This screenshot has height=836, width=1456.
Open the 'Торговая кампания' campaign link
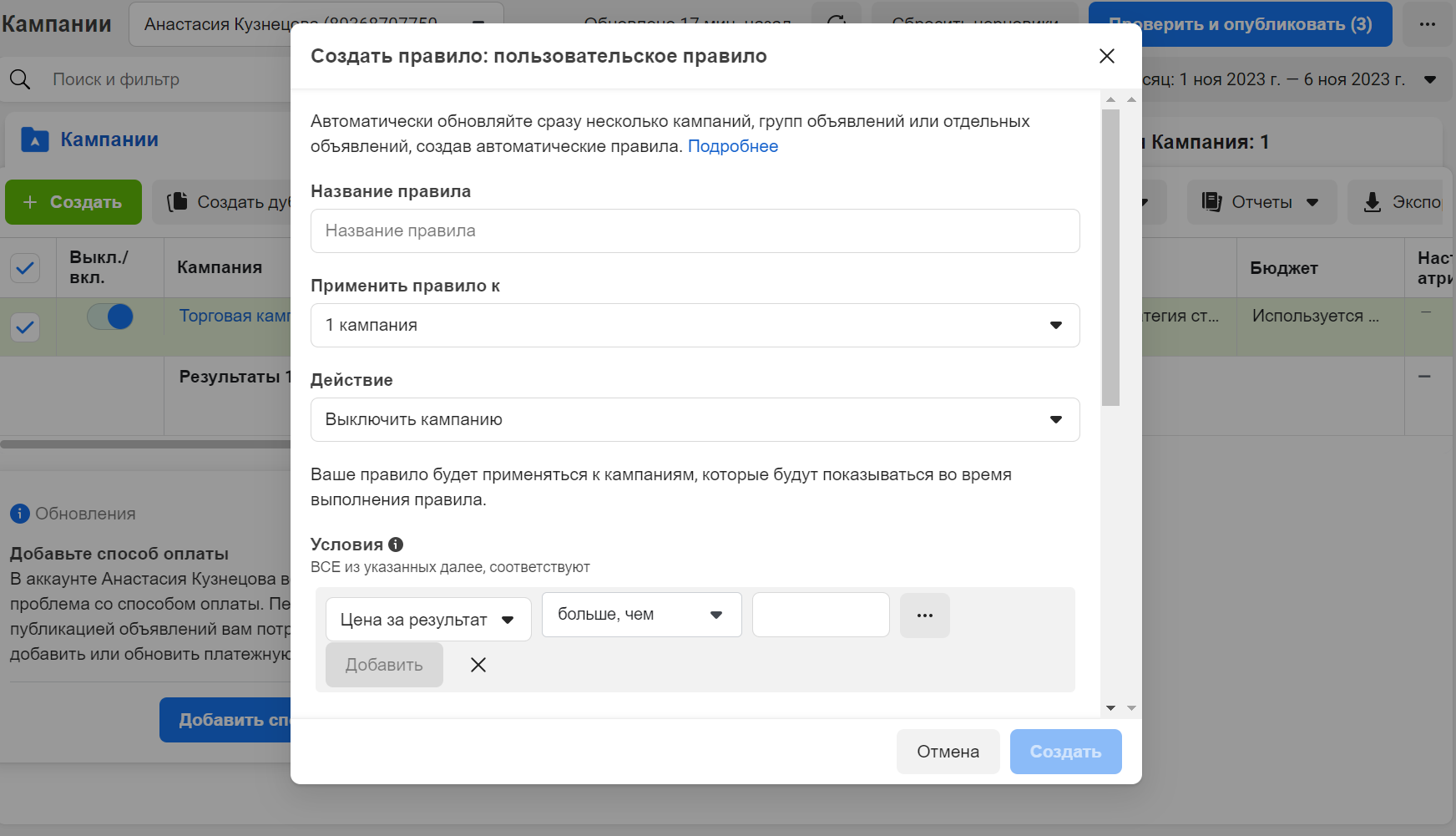pos(235,316)
